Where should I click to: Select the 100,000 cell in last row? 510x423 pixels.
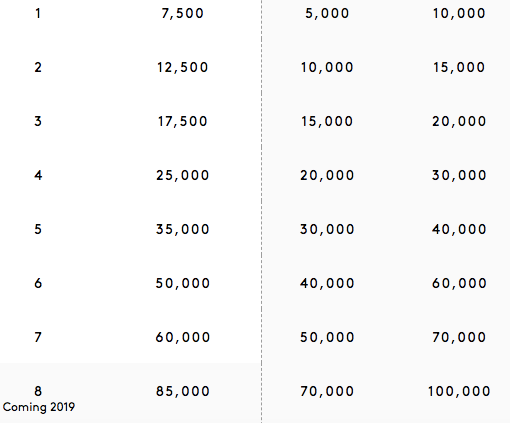459,392
